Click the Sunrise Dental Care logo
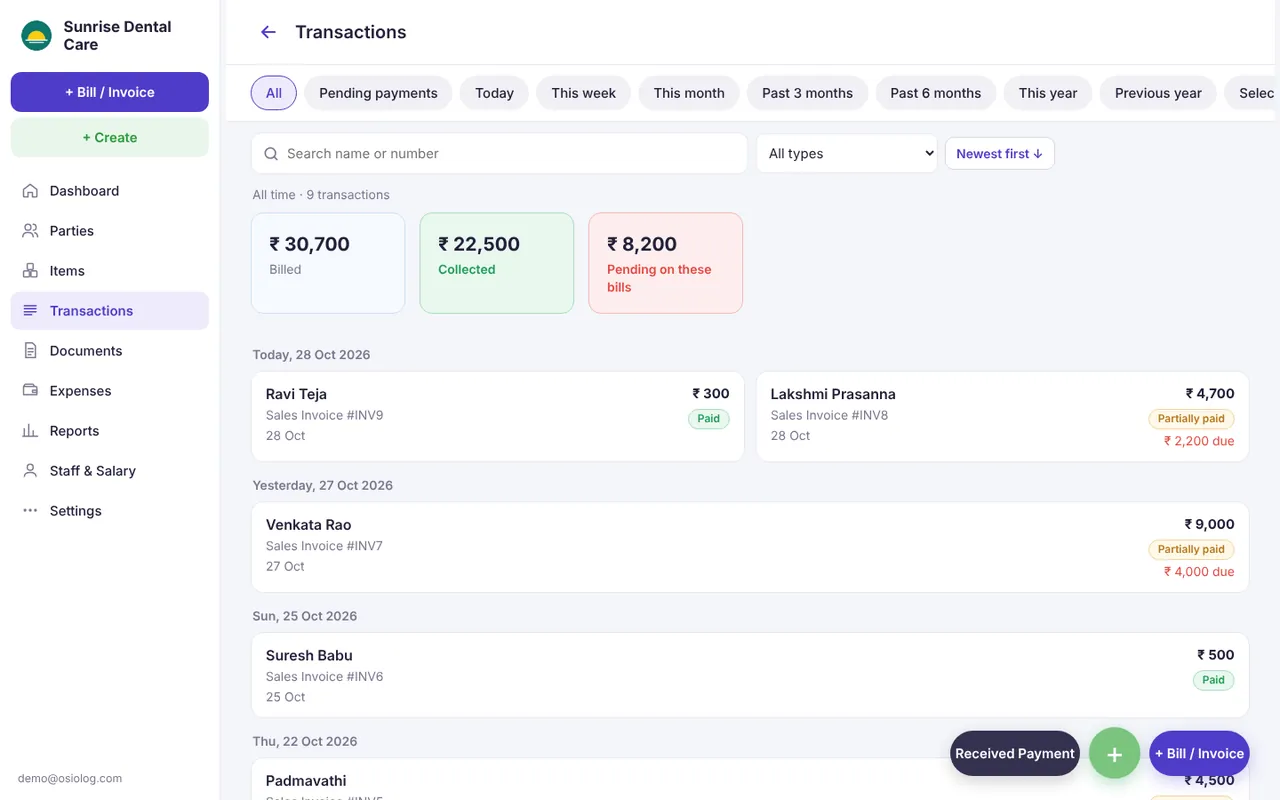 click(x=36, y=36)
